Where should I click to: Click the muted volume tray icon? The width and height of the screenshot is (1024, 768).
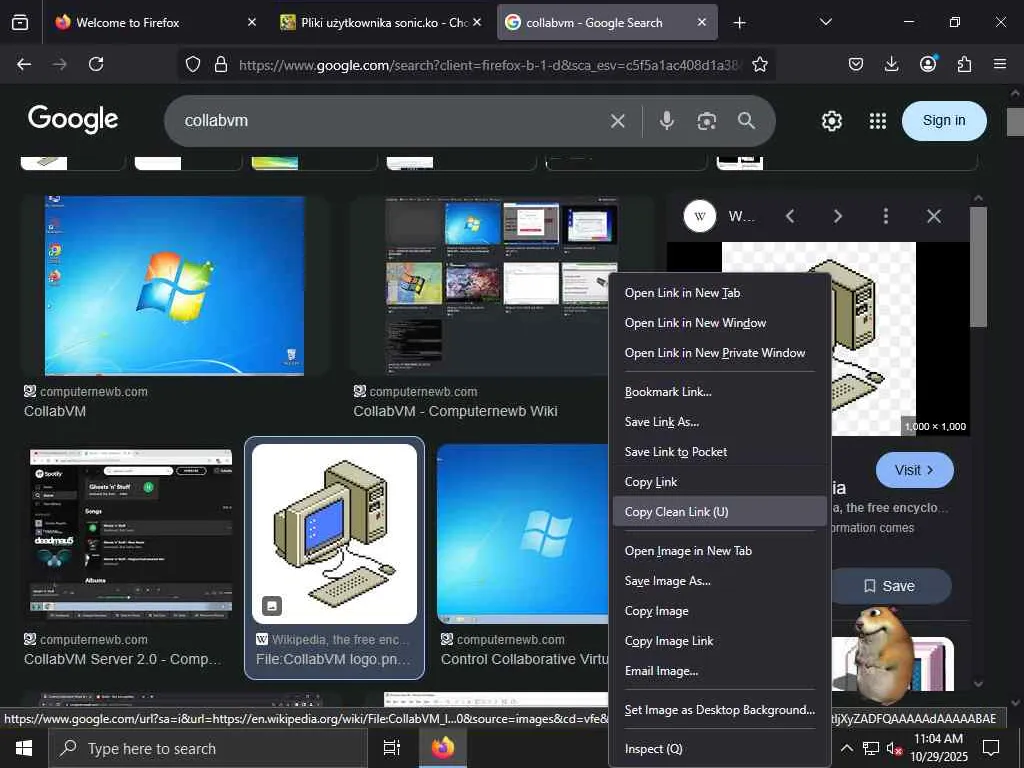pos(894,748)
